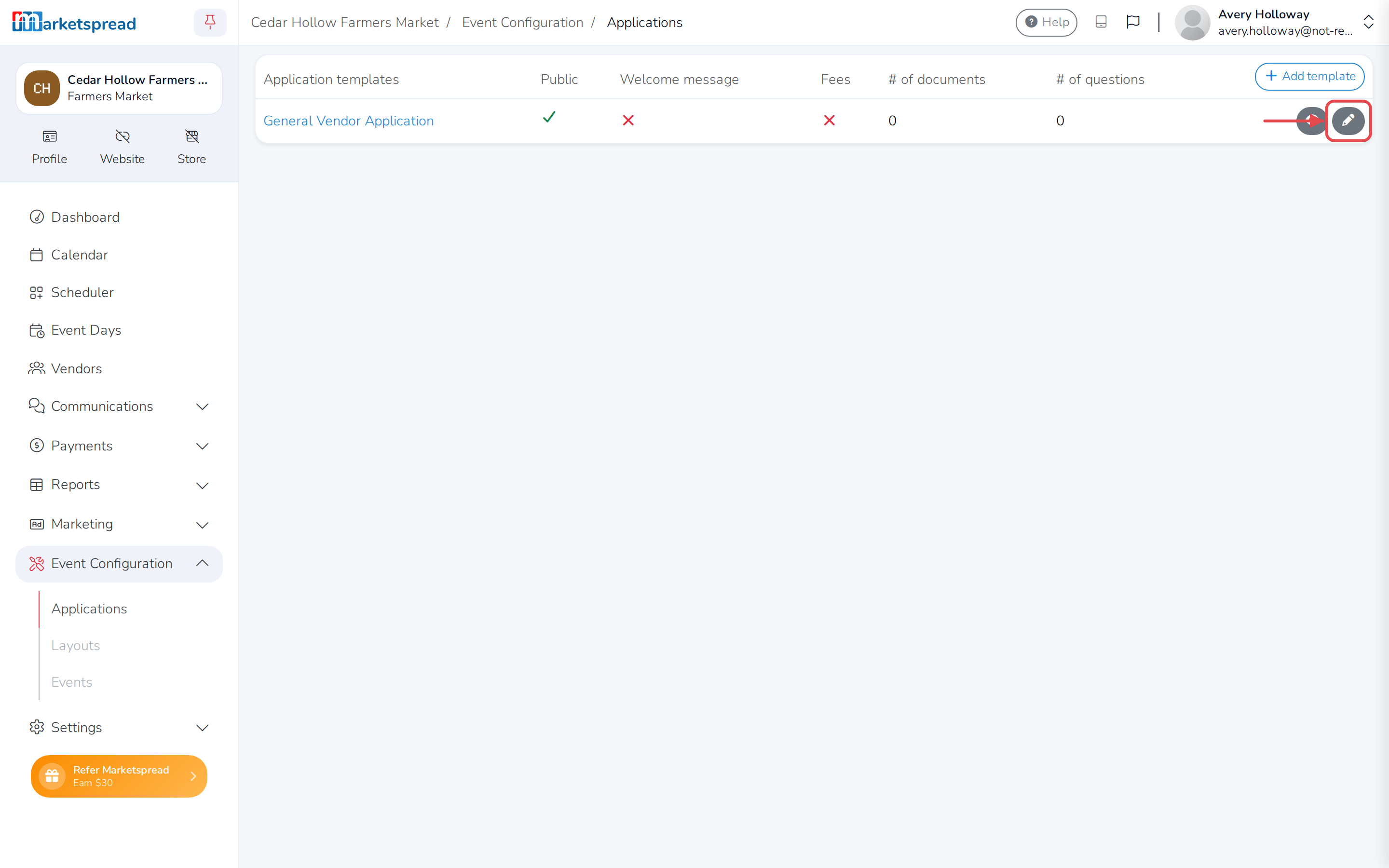Open Scheduler from the sidebar
Viewport: 1389px width, 868px height.
click(120, 293)
